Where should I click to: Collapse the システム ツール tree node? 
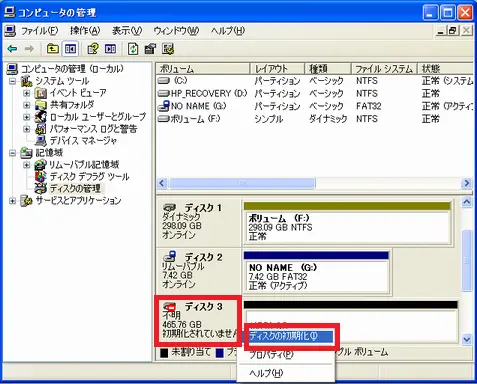pyautogui.click(x=12, y=81)
